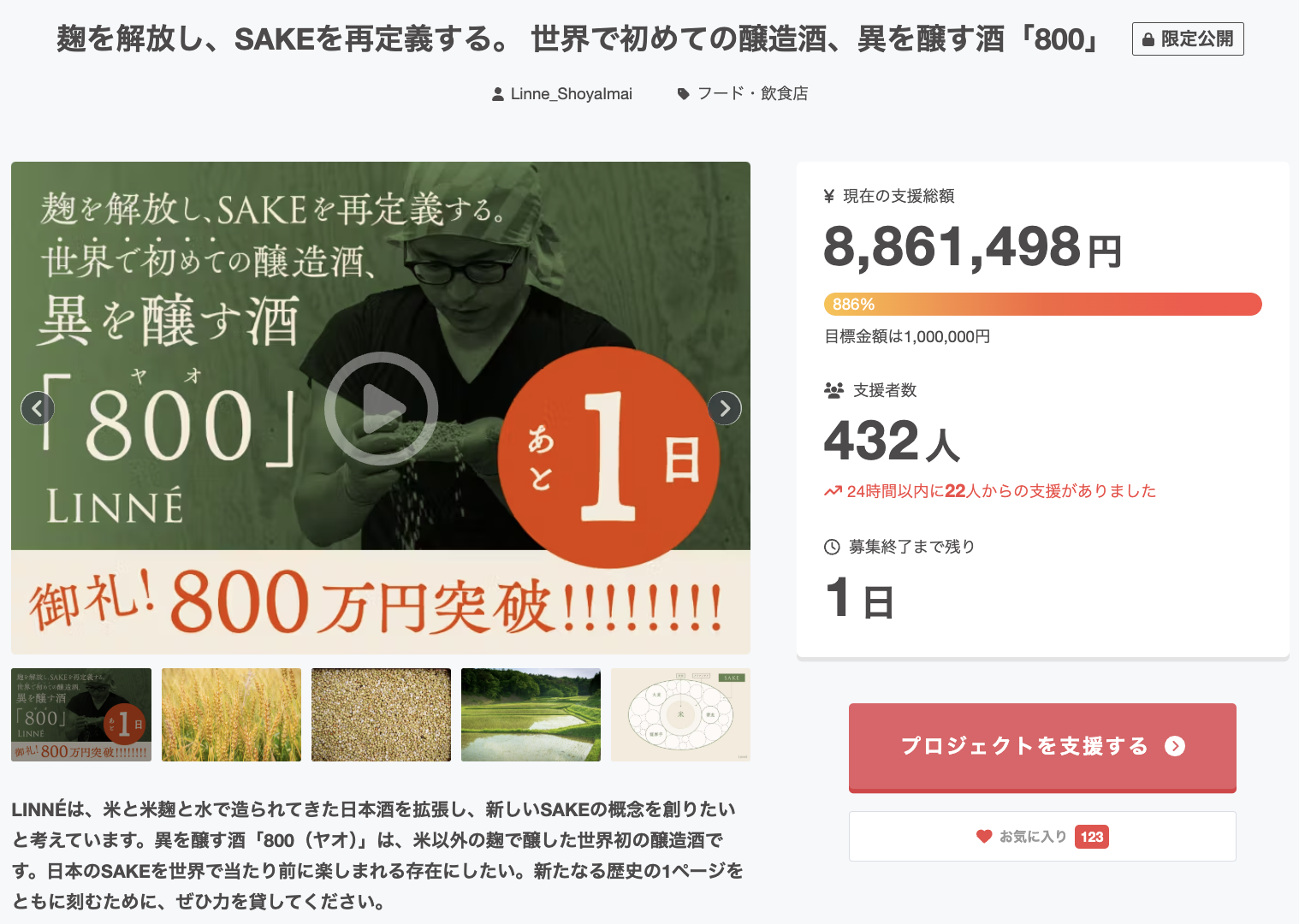The width and height of the screenshot is (1299, 924).
Task: Select the wheat field thumbnail
Action: 231,714
